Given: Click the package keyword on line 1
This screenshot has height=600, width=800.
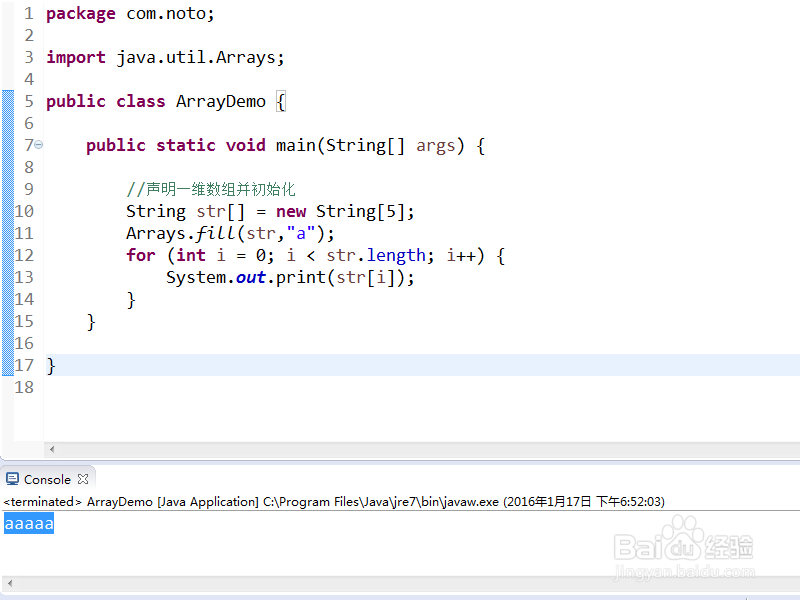Looking at the screenshot, I should coord(80,13).
